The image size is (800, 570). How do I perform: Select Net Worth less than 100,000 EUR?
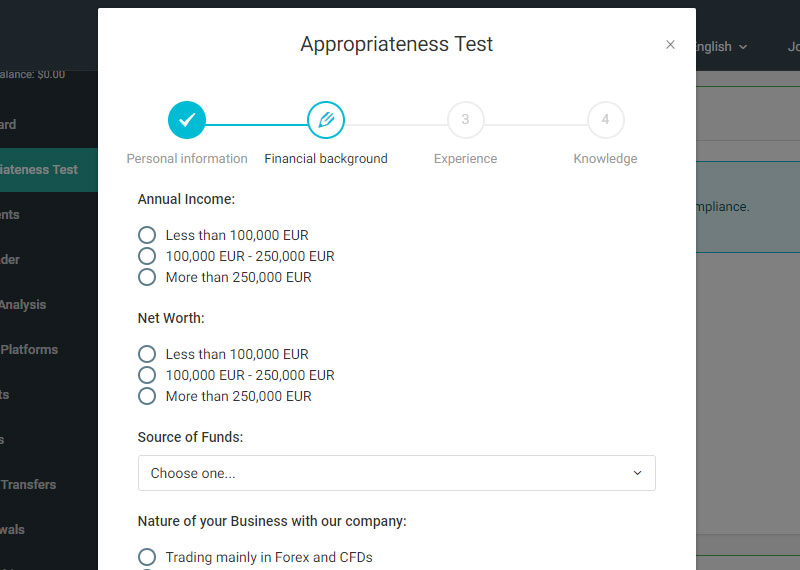[147, 354]
